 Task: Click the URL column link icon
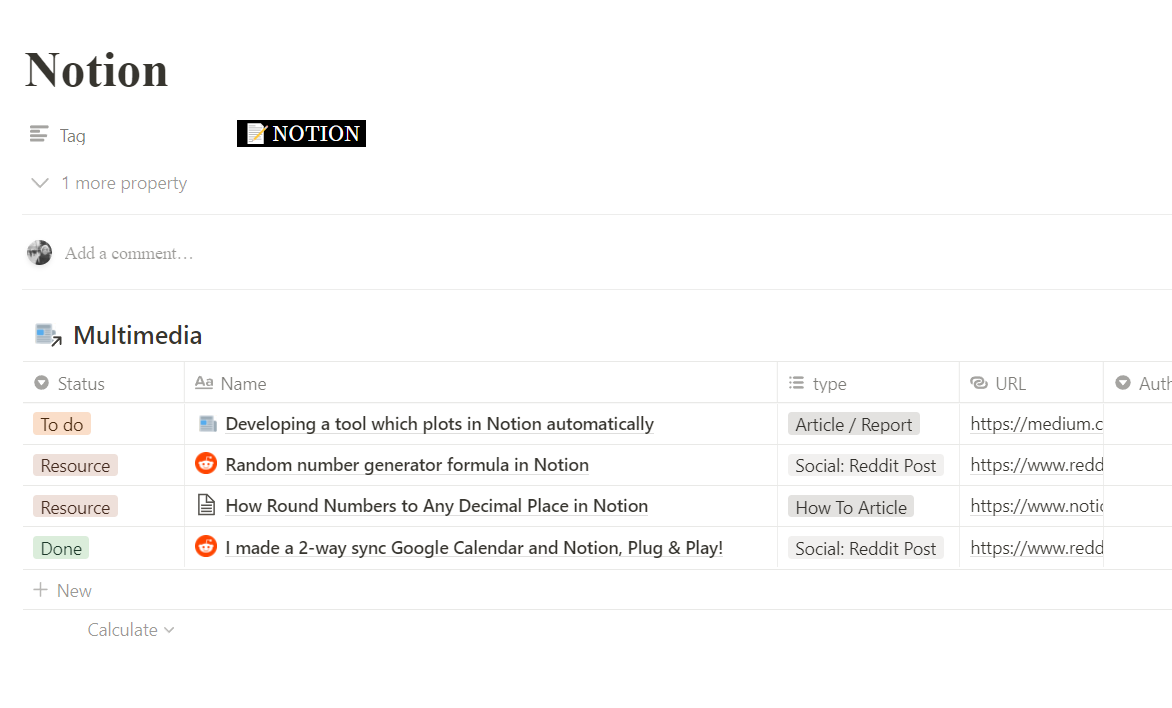point(978,383)
